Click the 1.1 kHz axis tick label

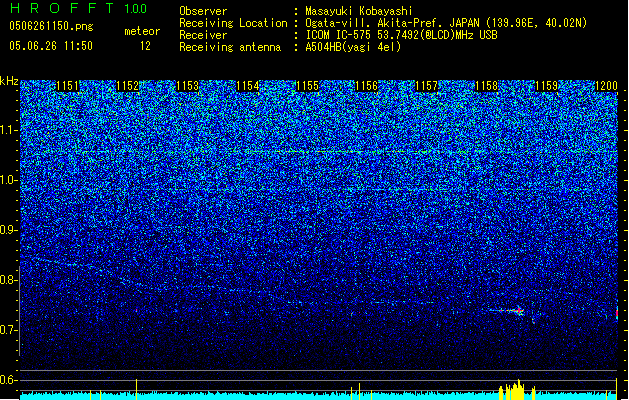click(x=9, y=130)
